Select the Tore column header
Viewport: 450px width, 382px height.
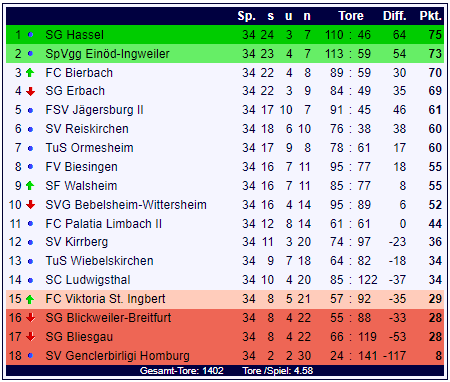coord(351,16)
